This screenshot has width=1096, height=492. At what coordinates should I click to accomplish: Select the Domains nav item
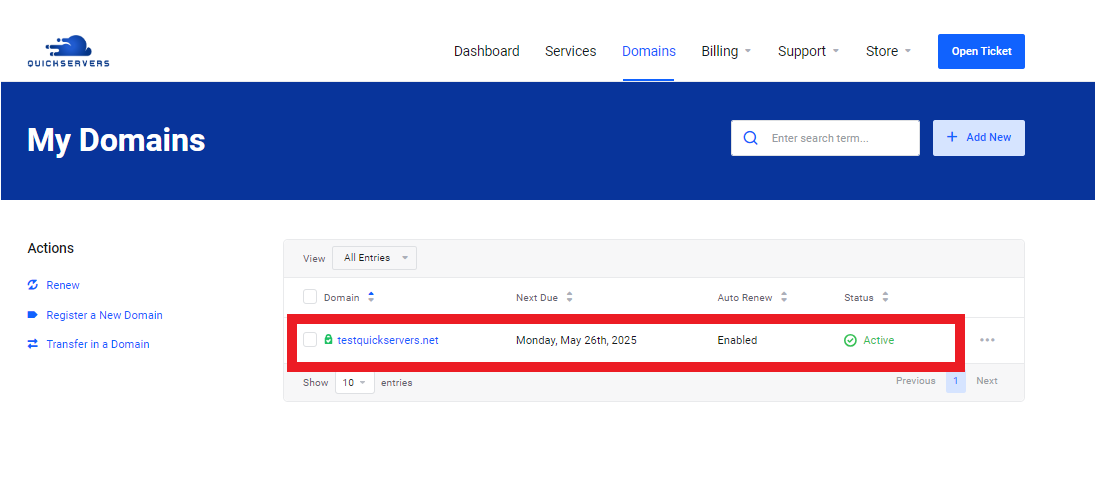[649, 51]
